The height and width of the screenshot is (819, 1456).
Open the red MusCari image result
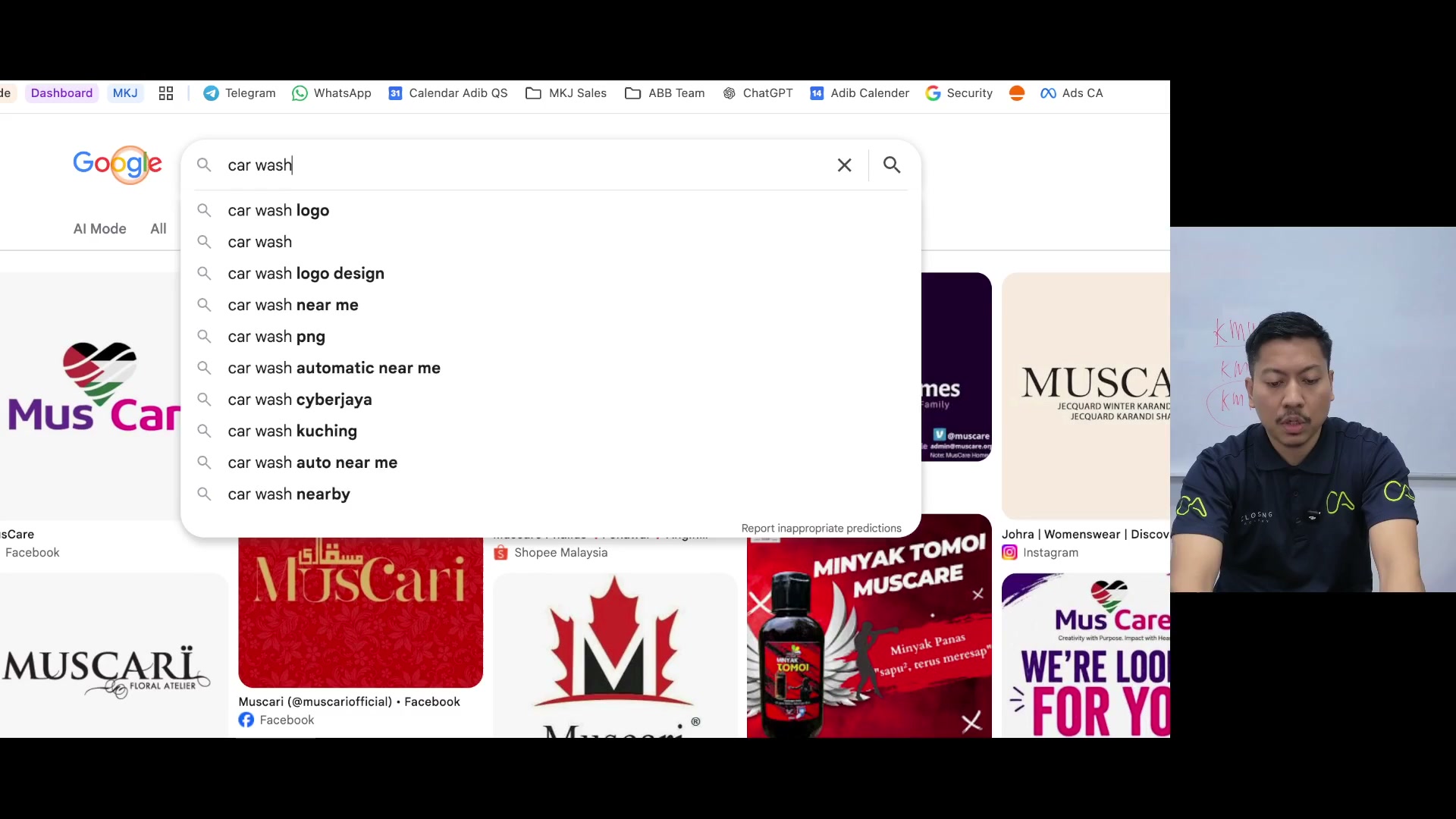click(x=360, y=612)
